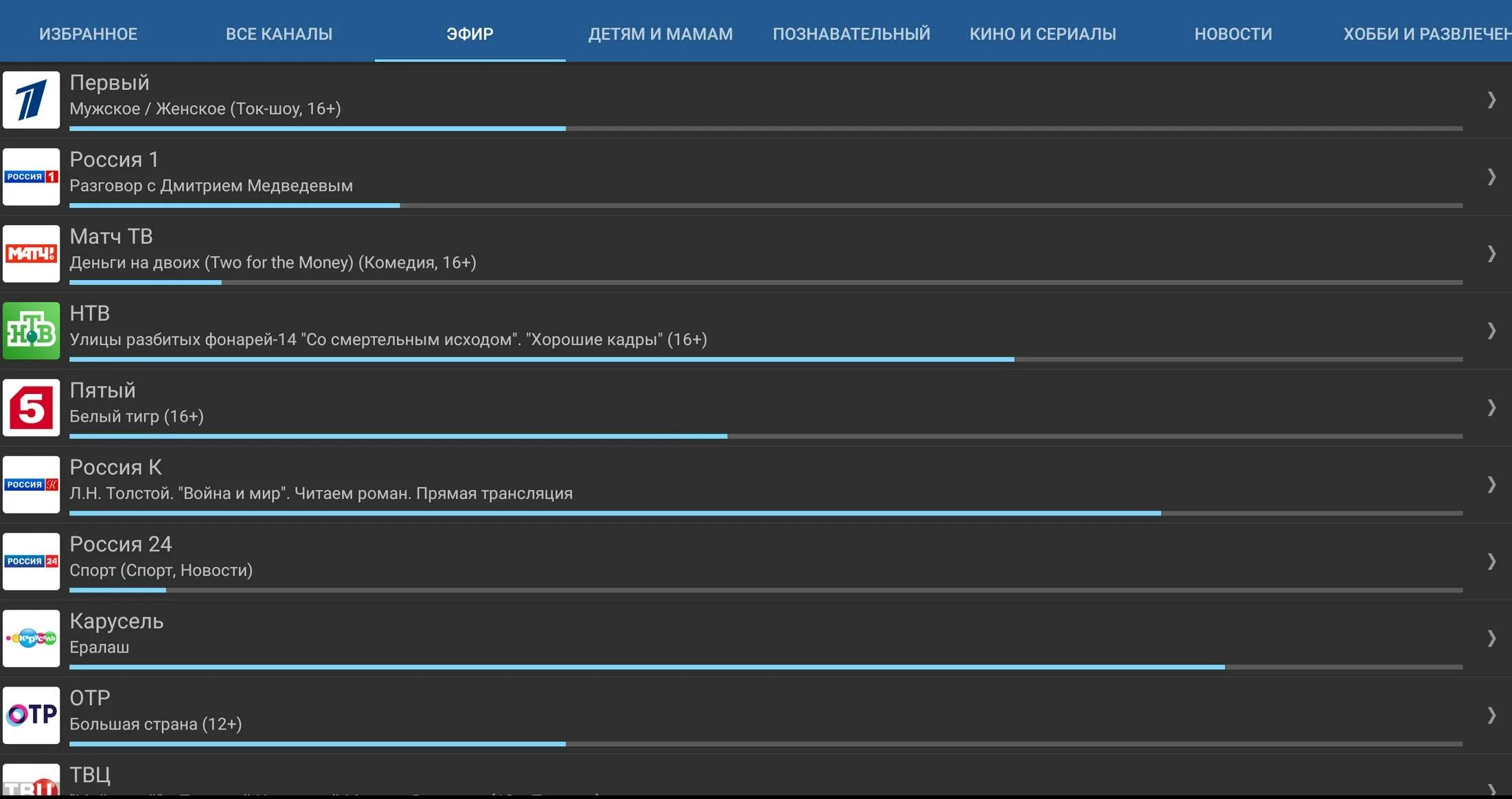This screenshot has height=799, width=1512.
Task: Select channel name Россия 24
Action: coord(120,544)
